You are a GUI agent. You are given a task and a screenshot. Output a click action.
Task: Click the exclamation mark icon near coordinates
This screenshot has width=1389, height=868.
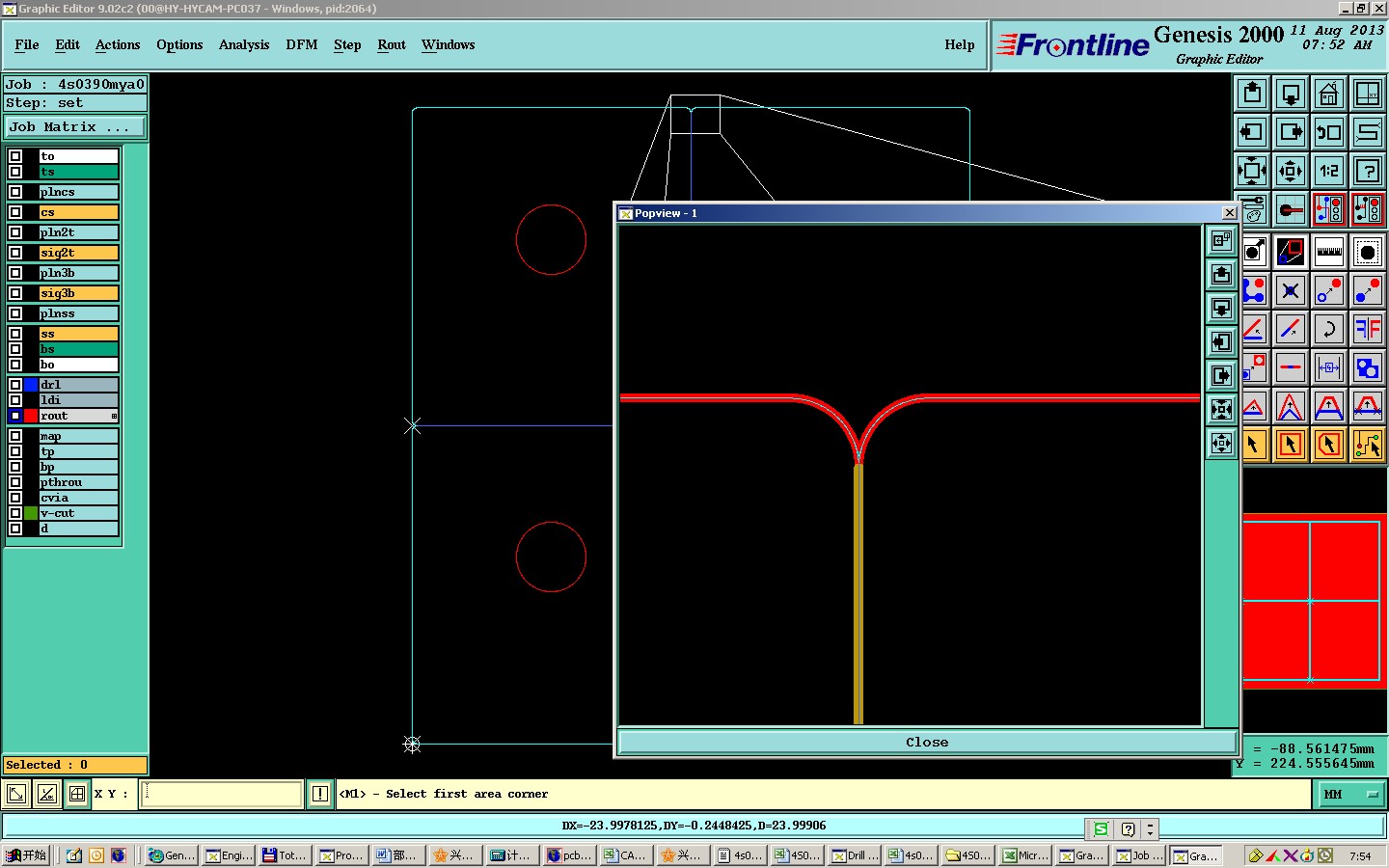pyautogui.click(x=320, y=794)
